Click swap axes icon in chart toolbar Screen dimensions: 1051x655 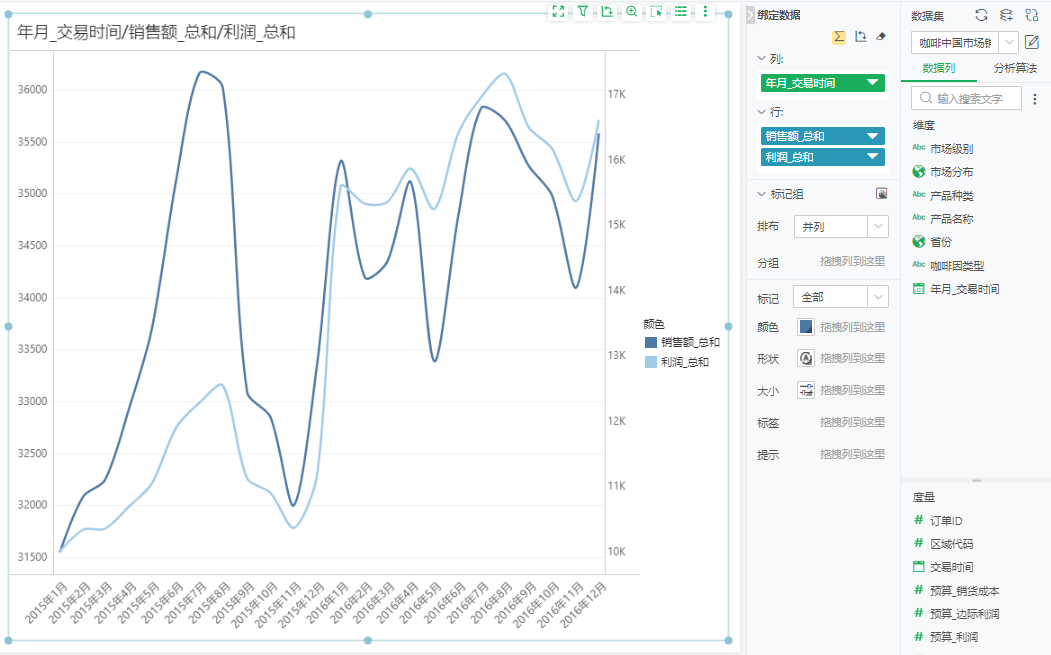tap(607, 11)
